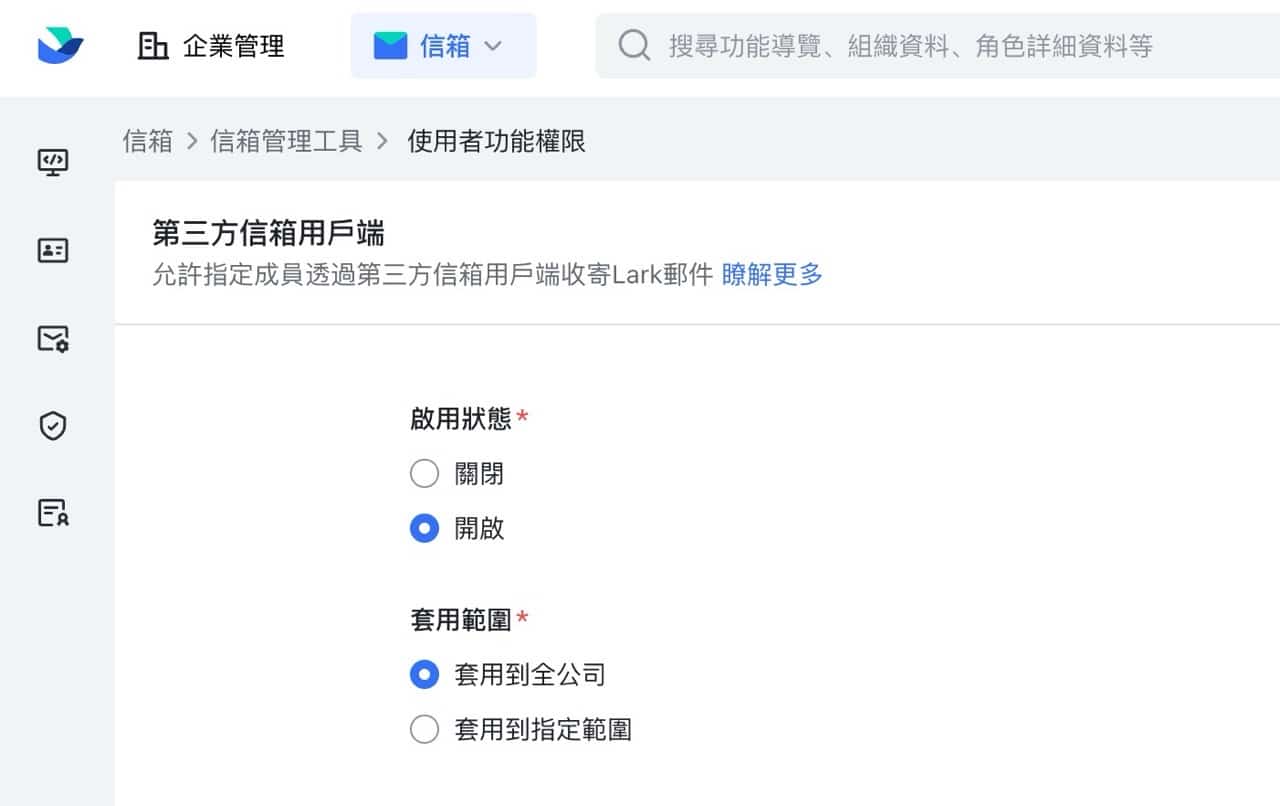Click the blue envelope 信箱 icon

click(x=390, y=46)
